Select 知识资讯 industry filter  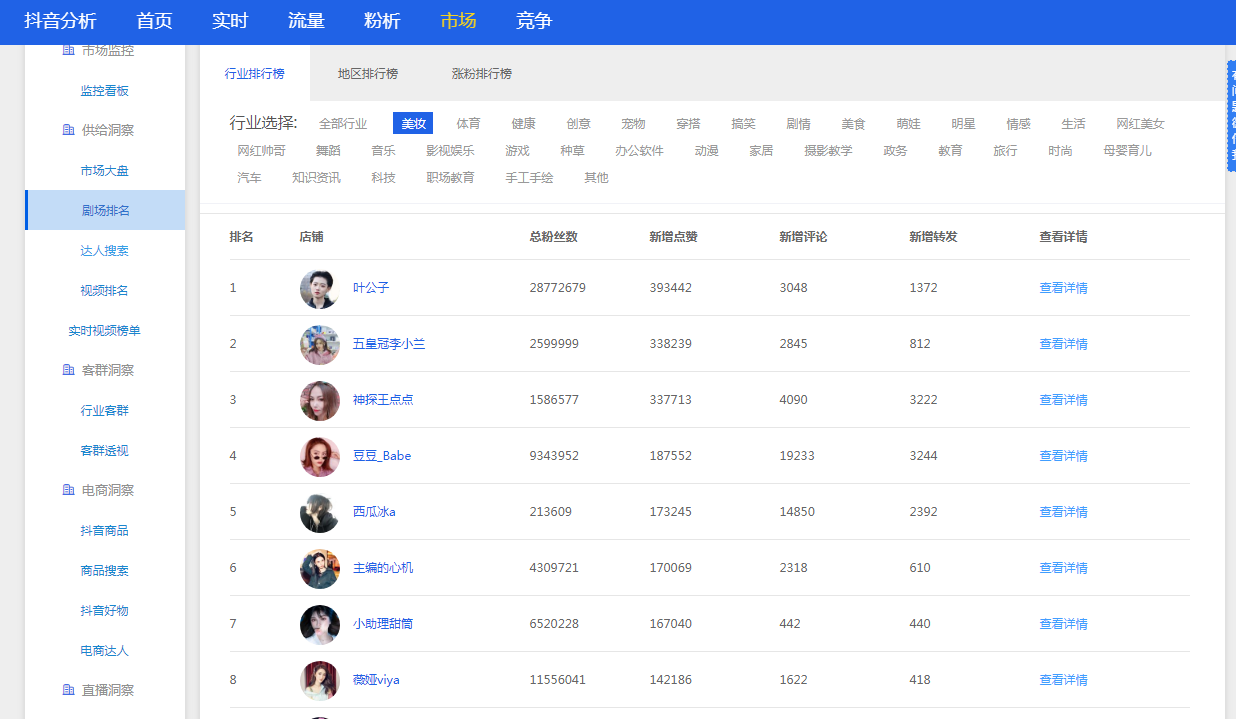(316, 178)
